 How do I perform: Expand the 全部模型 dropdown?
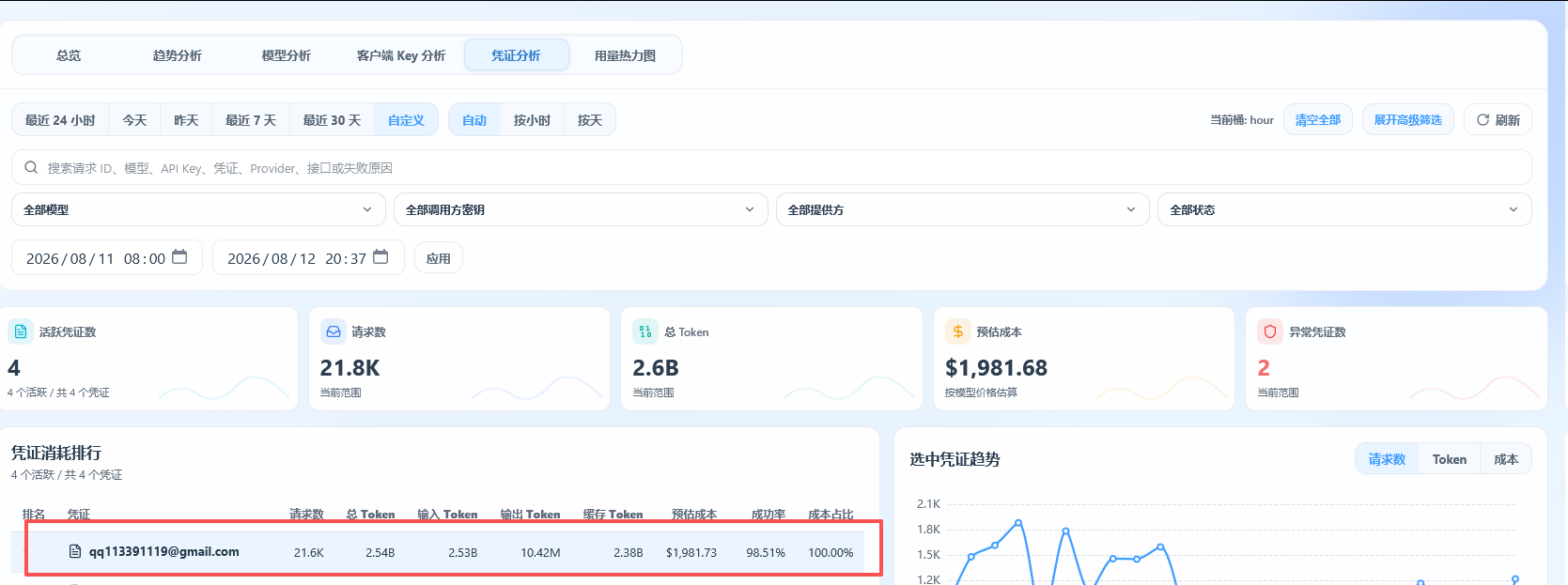click(x=198, y=209)
